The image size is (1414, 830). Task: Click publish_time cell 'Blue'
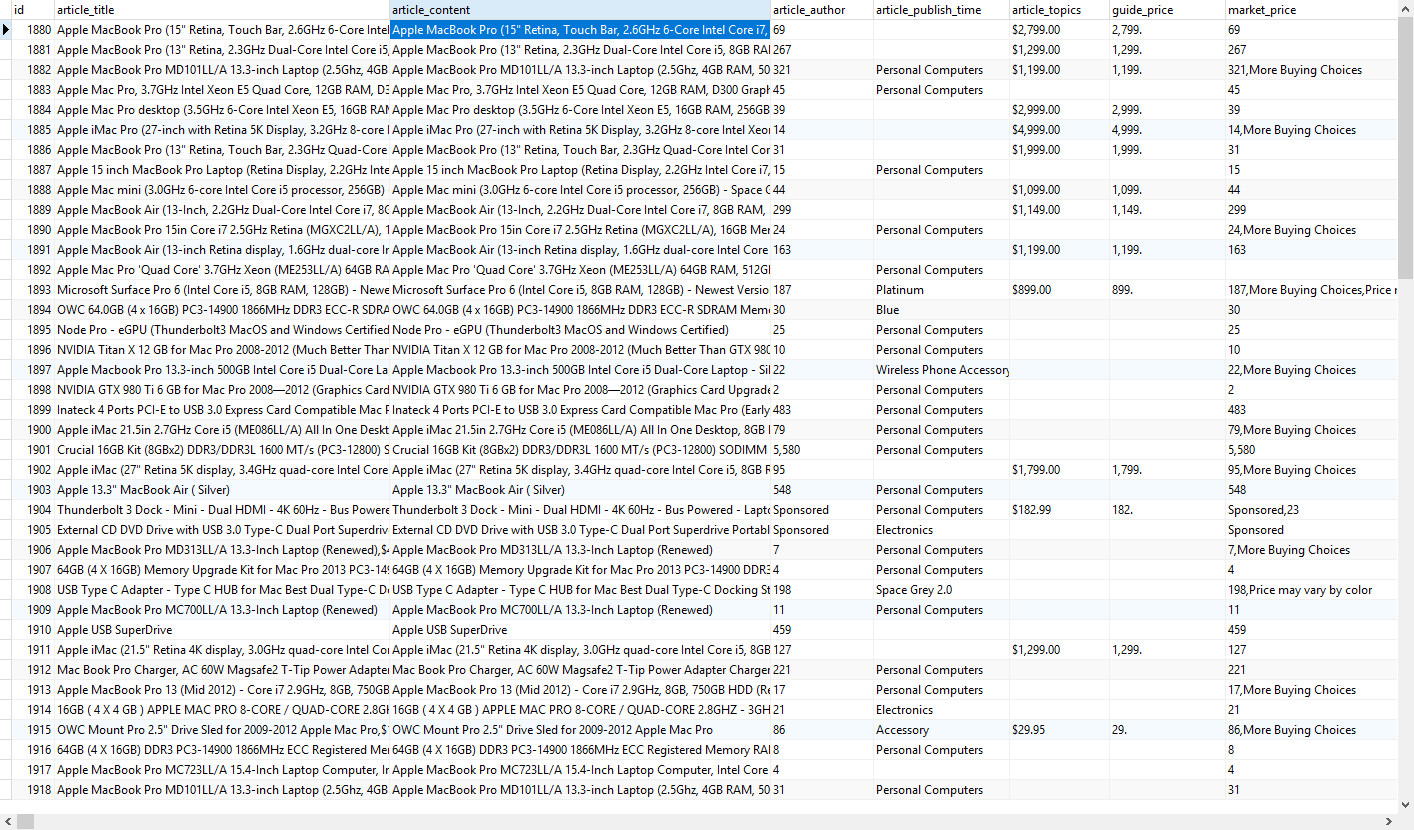coord(941,310)
